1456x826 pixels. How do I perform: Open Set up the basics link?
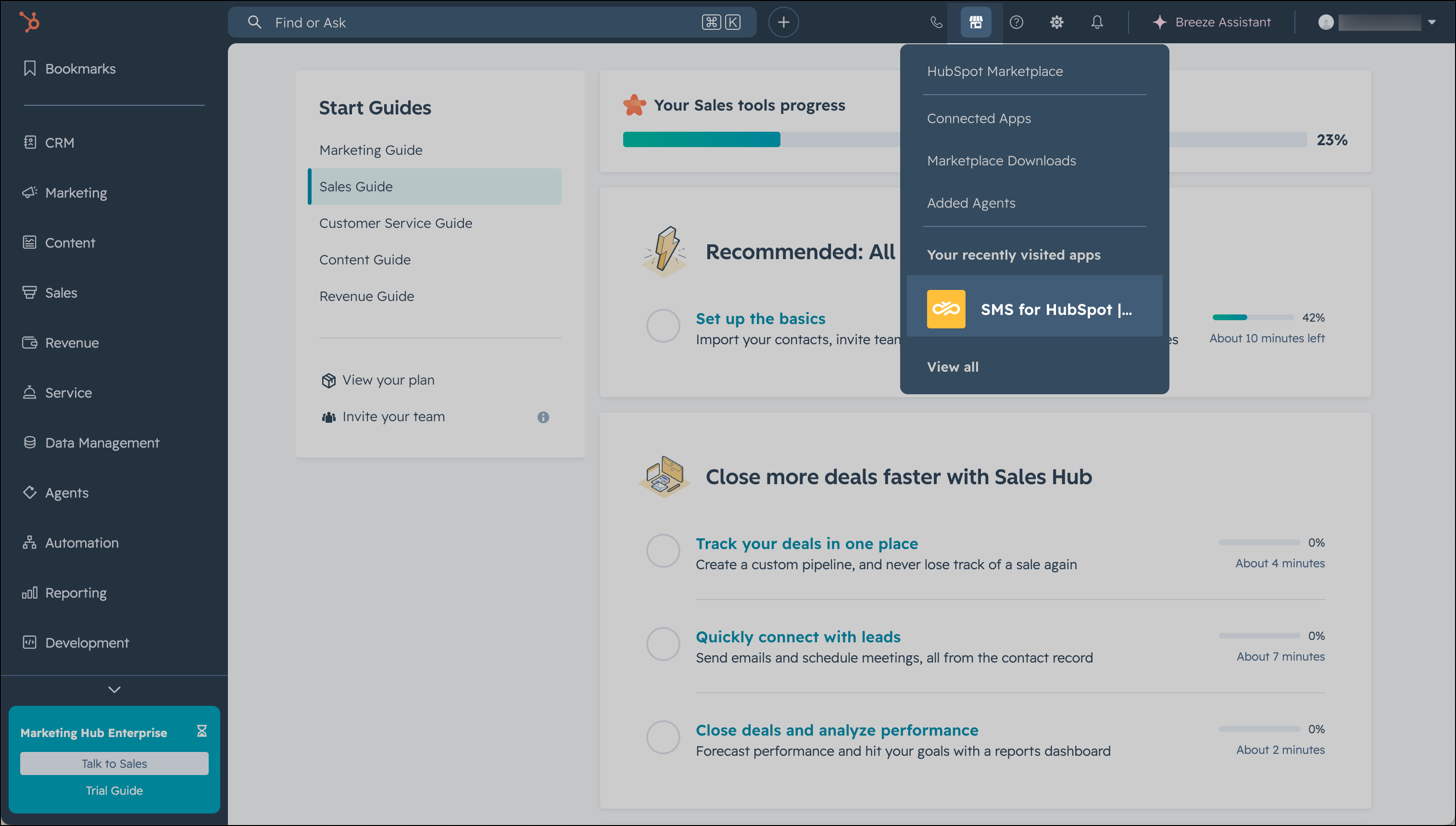[x=760, y=318]
